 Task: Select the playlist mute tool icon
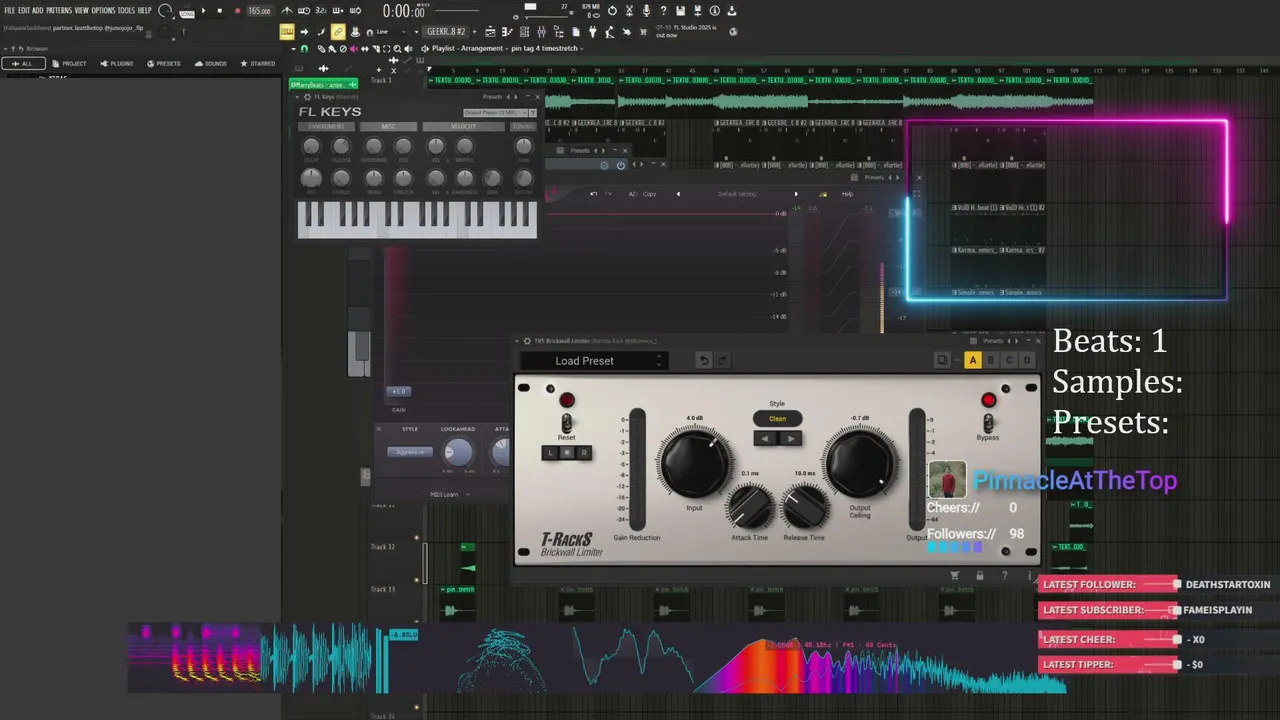click(x=354, y=48)
